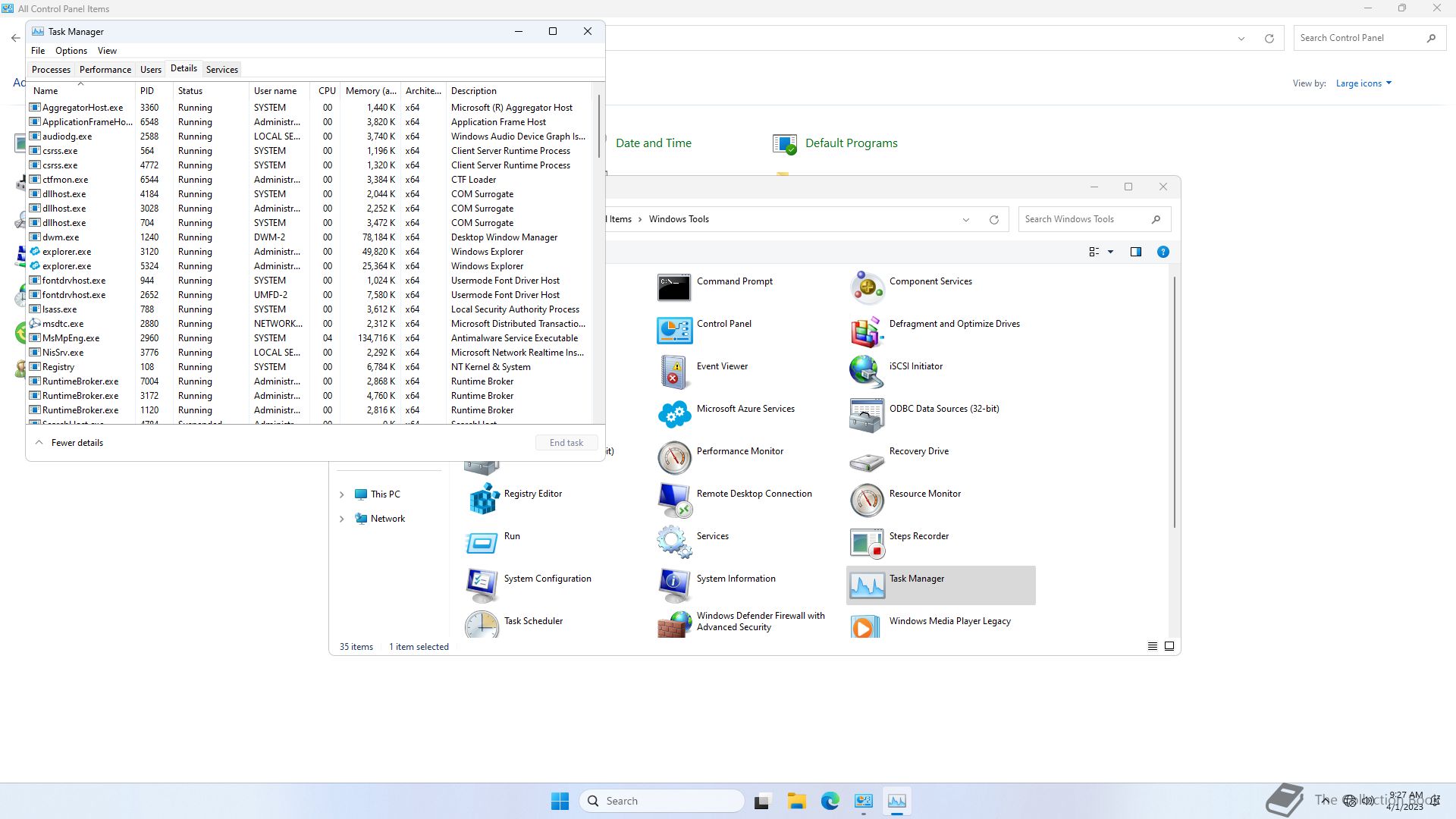1456x819 pixels.
Task: Open the Command Prompt icon
Action: click(x=673, y=287)
